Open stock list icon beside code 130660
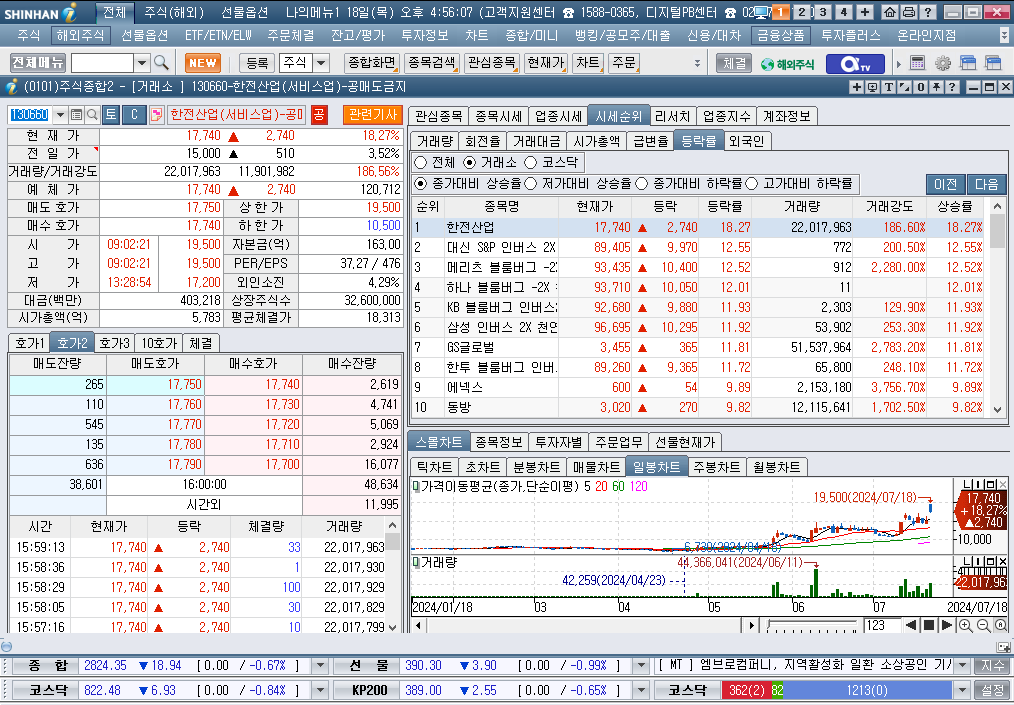 [76, 114]
